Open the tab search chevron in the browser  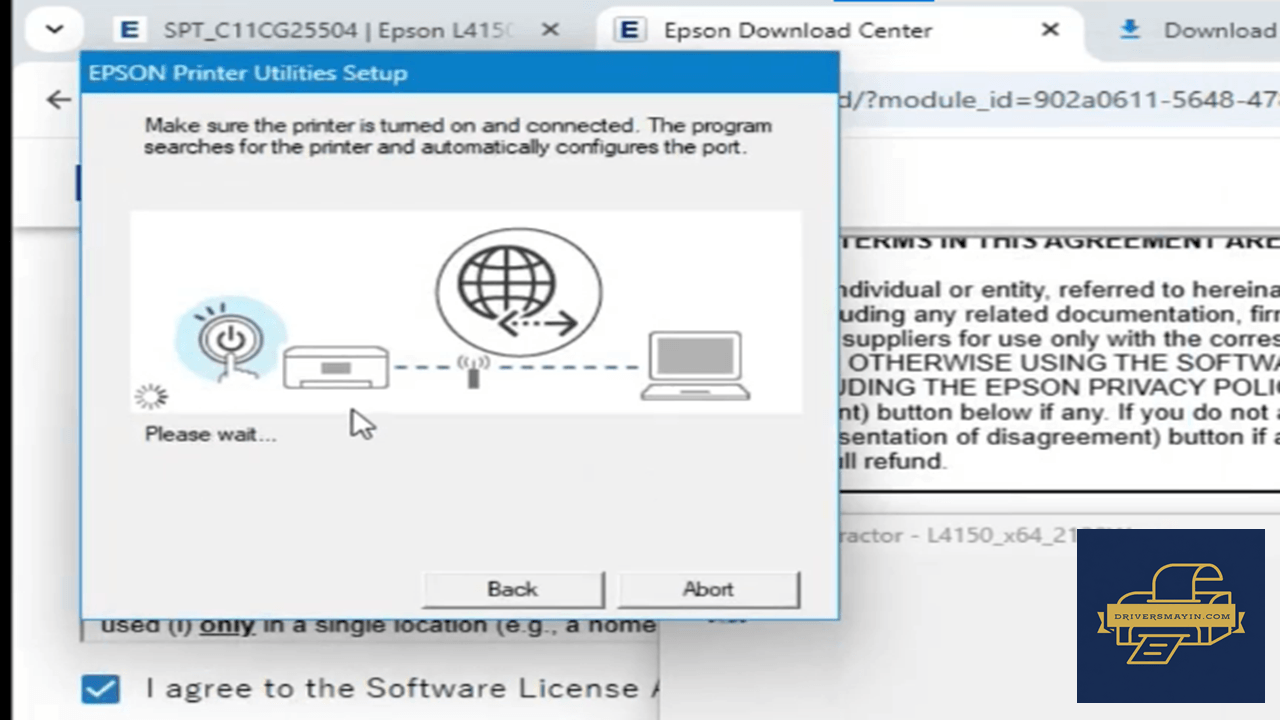pos(54,30)
